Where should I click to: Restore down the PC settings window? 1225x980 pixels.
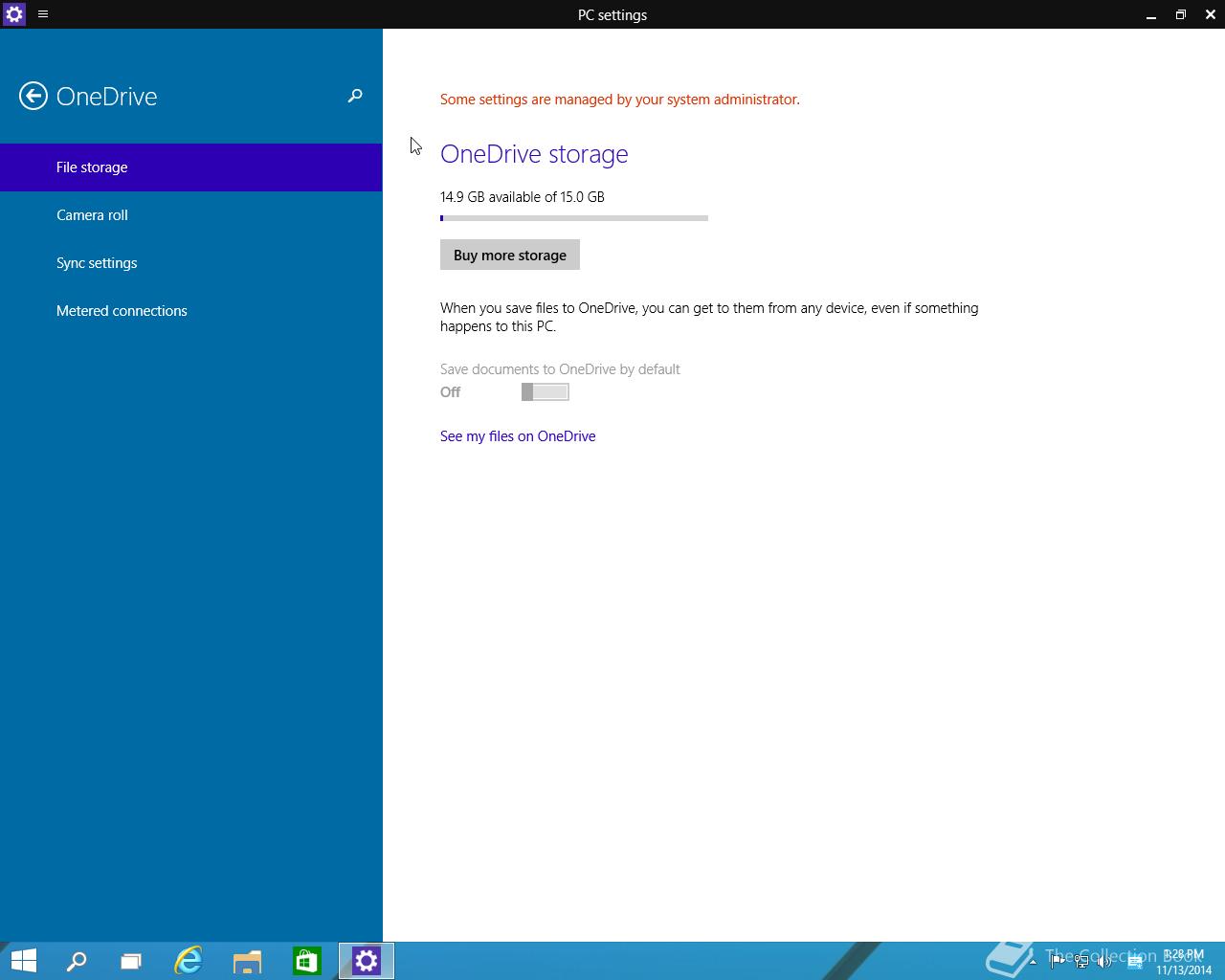[x=1181, y=14]
